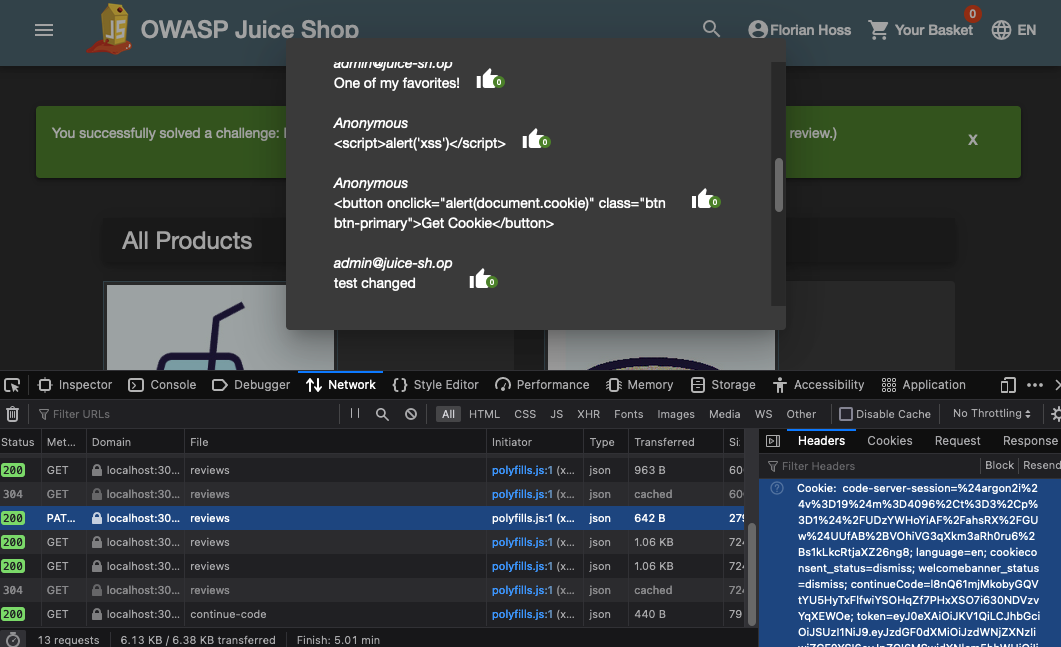The height and width of the screenshot is (647, 1061).
Task: Like the 'One of my favorites!' review
Action: tap(489, 80)
